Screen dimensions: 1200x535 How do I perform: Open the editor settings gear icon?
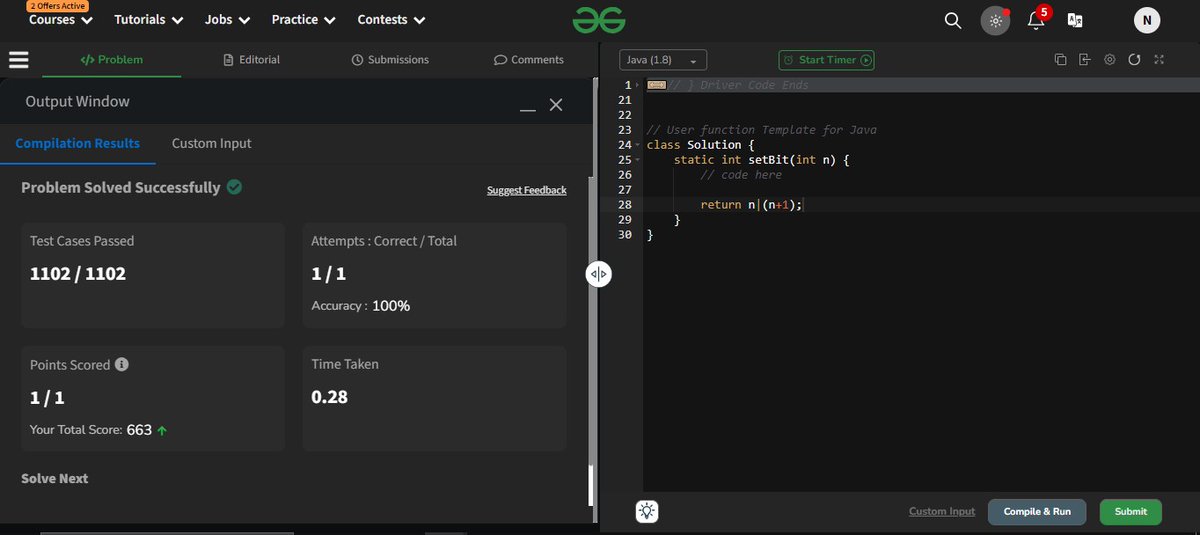[1109, 60]
